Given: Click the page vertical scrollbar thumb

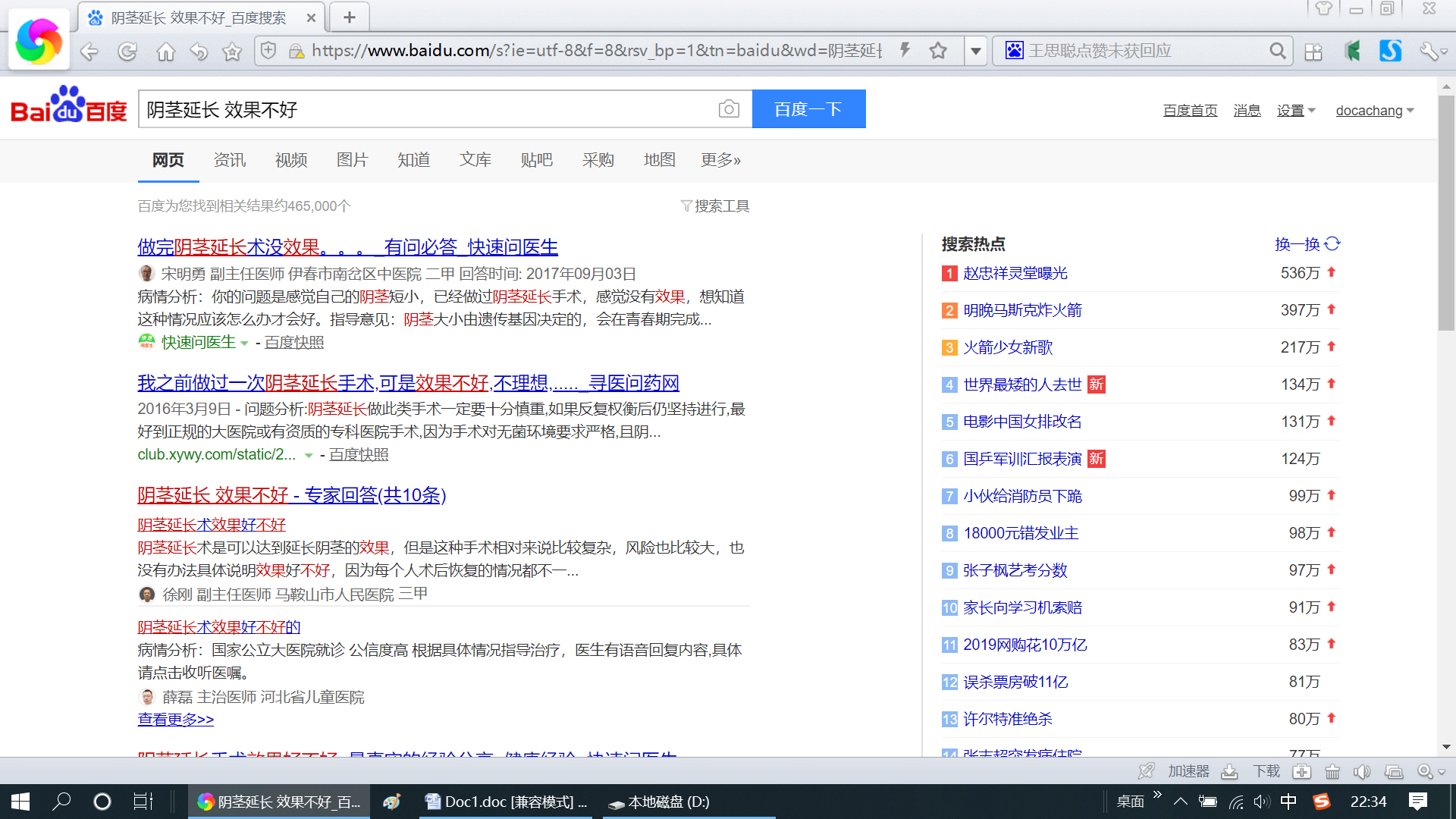Looking at the screenshot, I should click(1446, 212).
